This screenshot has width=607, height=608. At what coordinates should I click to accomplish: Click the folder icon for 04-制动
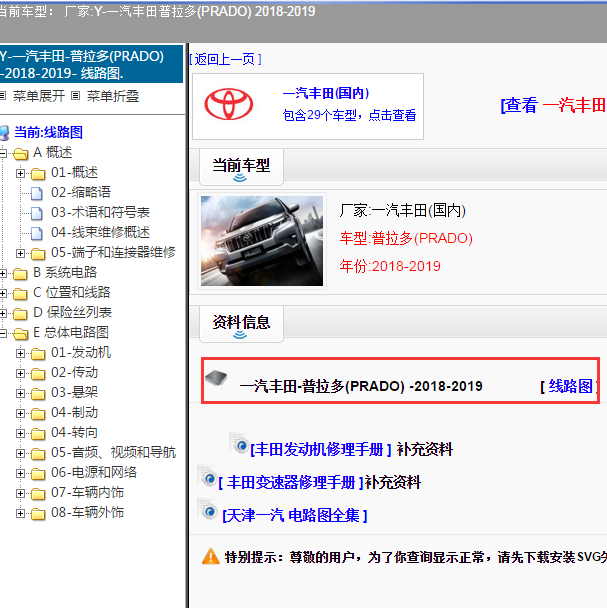pyautogui.click(x=38, y=414)
